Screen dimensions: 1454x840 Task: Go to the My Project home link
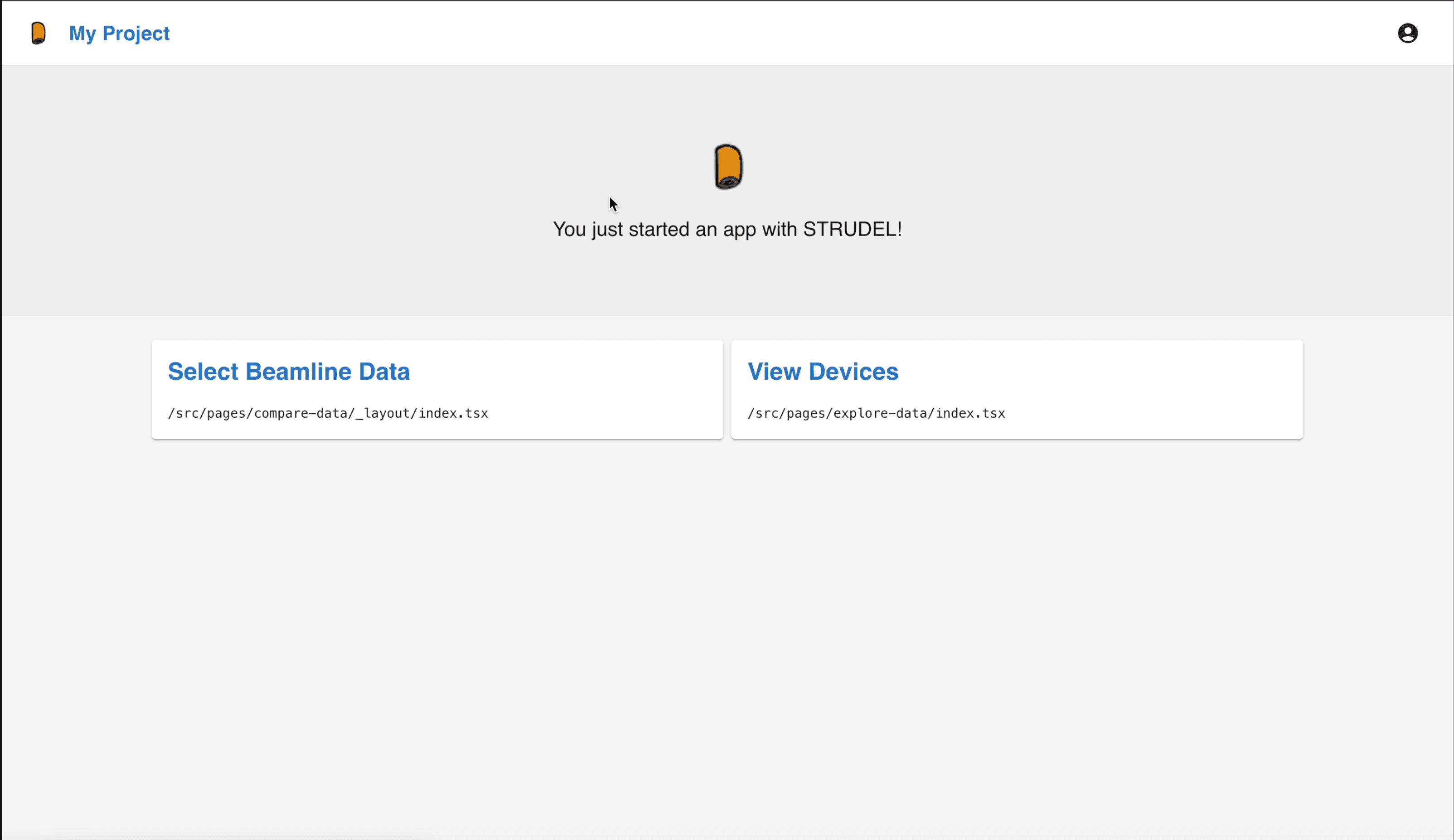[119, 33]
